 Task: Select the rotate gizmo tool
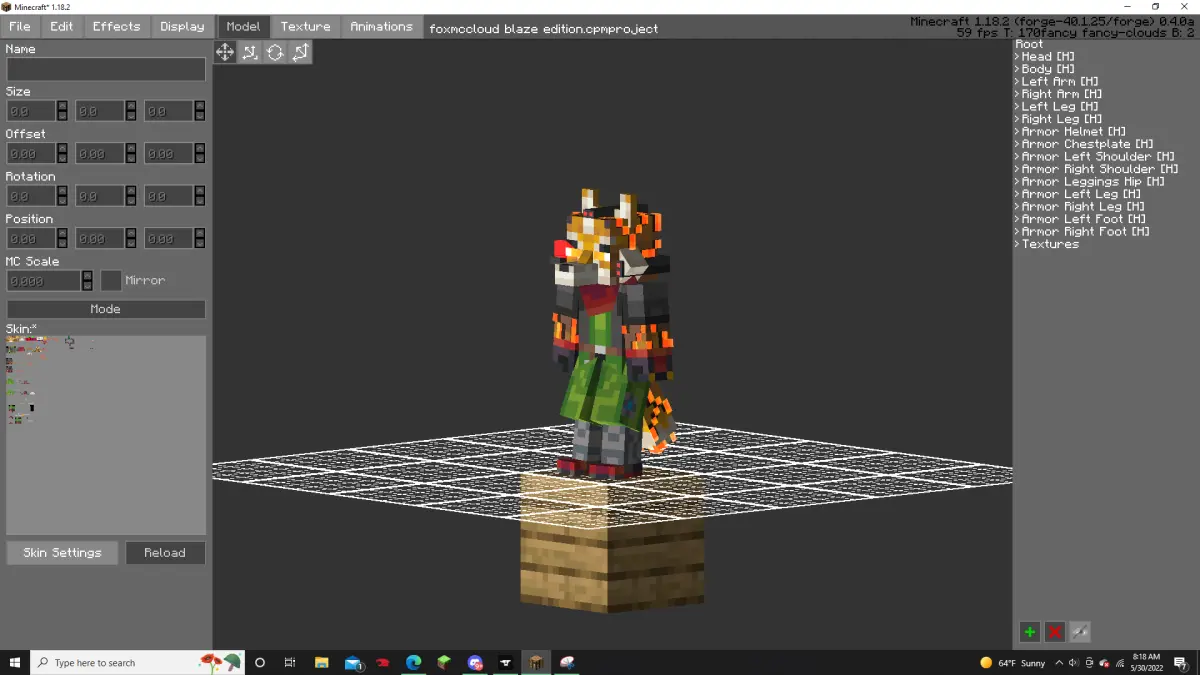275,52
